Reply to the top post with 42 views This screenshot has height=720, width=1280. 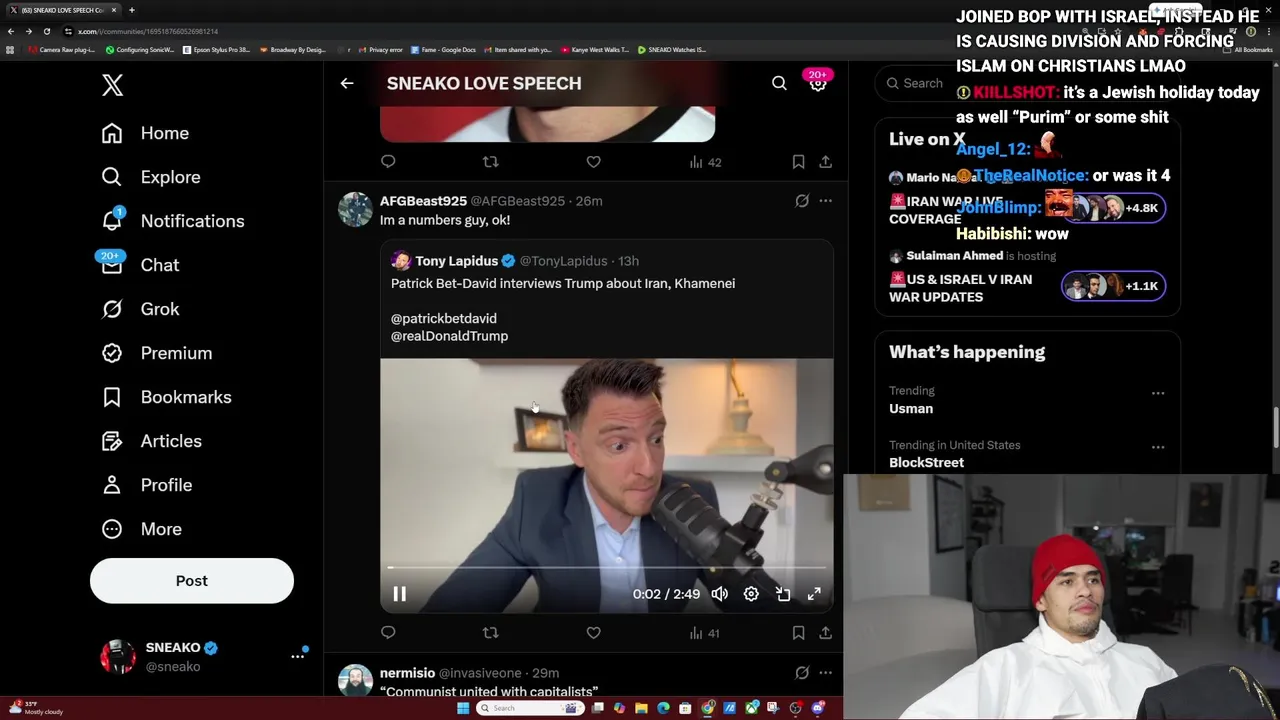tap(388, 161)
